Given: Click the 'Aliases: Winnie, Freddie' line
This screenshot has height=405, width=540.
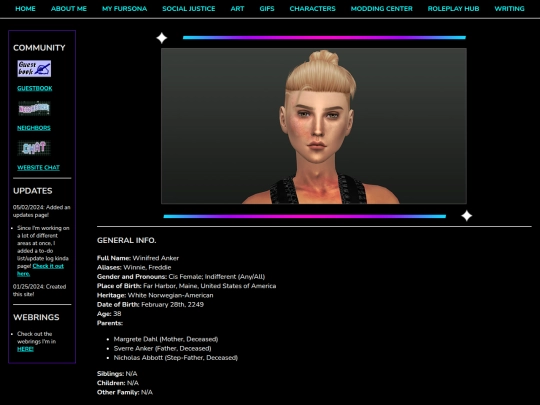Looking at the screenshot, I should point(134,267).
